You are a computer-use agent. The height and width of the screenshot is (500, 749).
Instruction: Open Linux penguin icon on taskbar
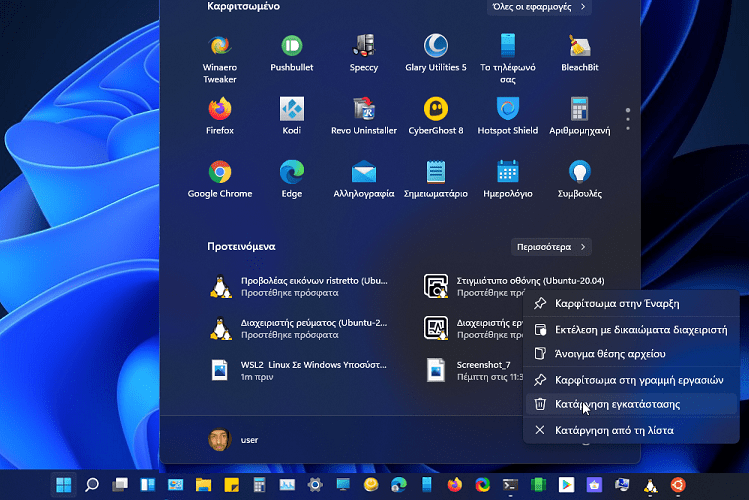coord(650,485)
